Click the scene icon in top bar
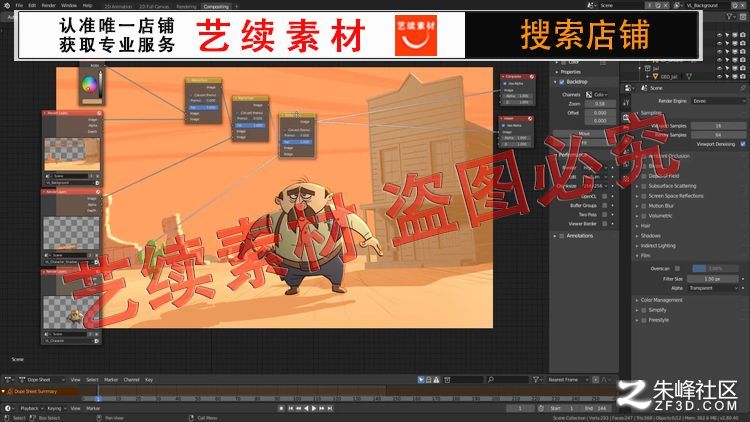 coord(592,5)
